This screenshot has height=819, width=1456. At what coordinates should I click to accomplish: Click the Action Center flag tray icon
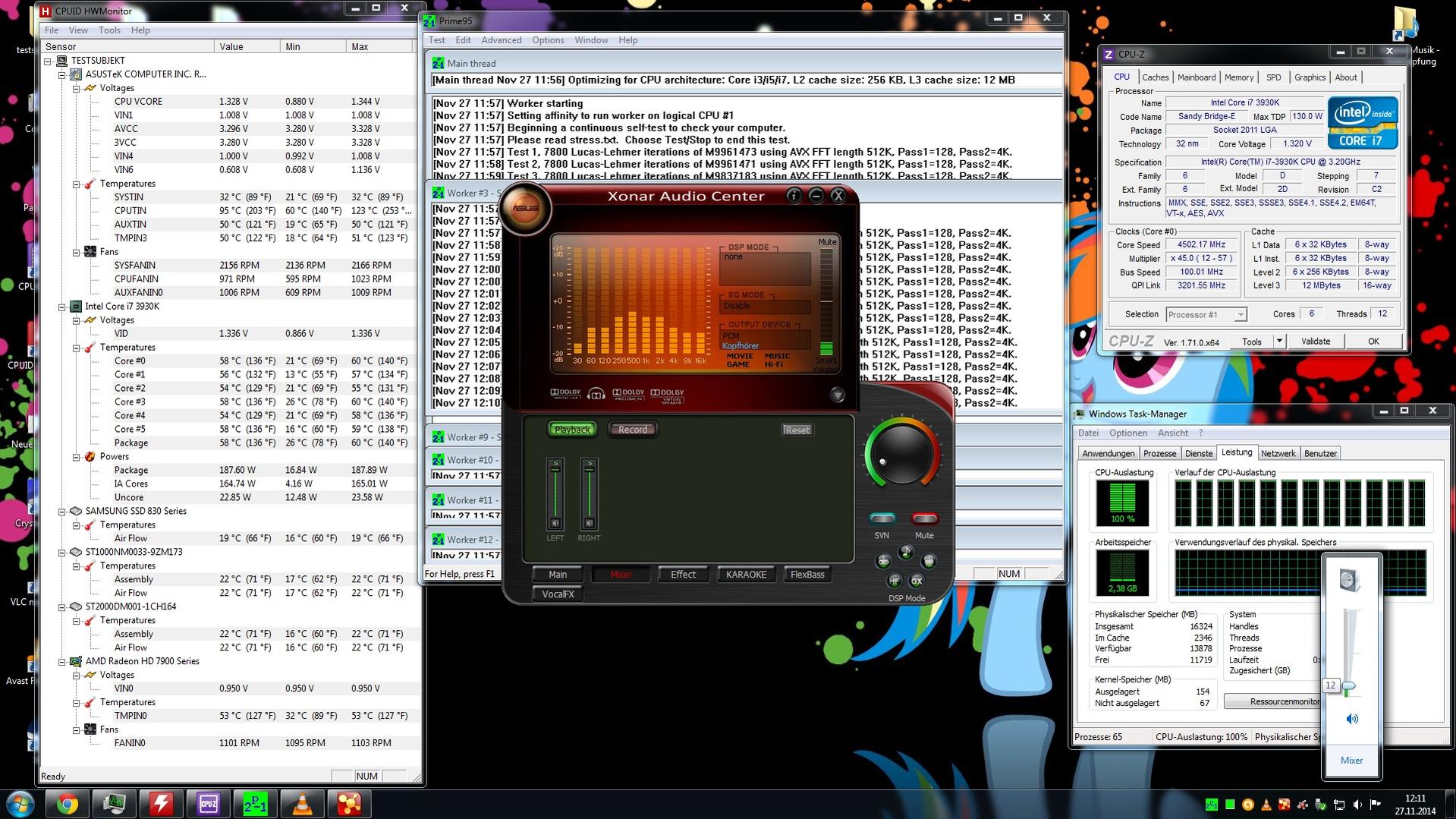(1376, 805)
